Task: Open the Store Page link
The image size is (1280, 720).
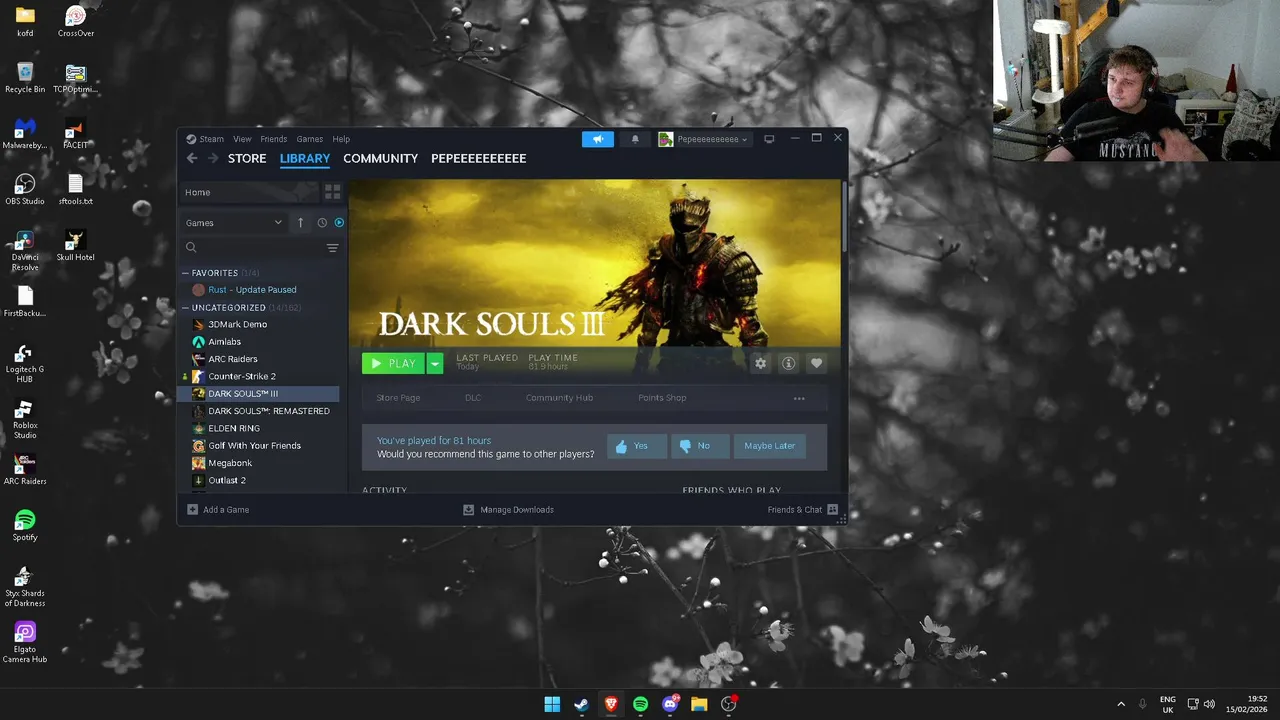Action: 398,398
